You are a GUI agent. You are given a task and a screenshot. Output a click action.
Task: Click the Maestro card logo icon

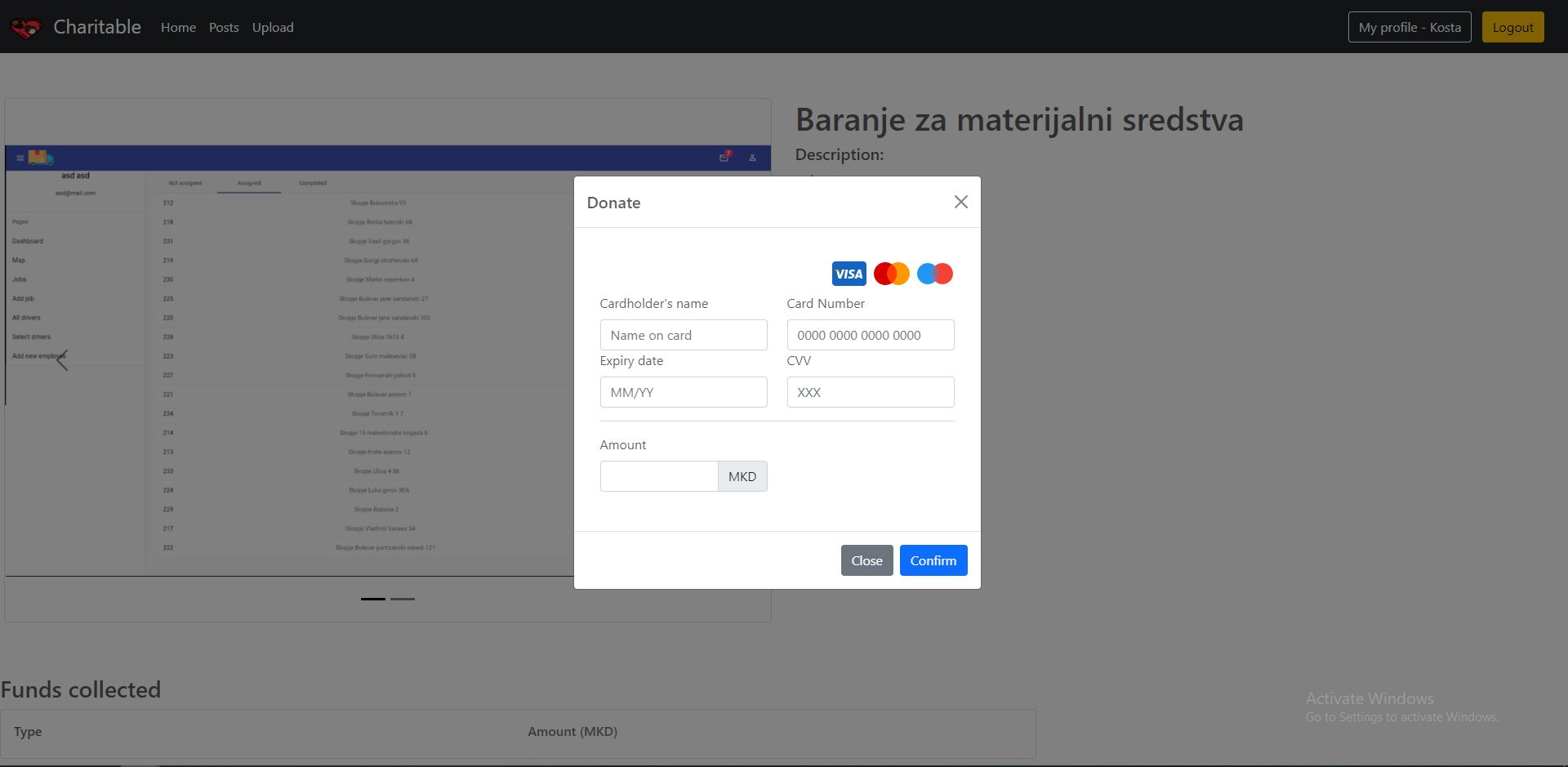point(934,274)
